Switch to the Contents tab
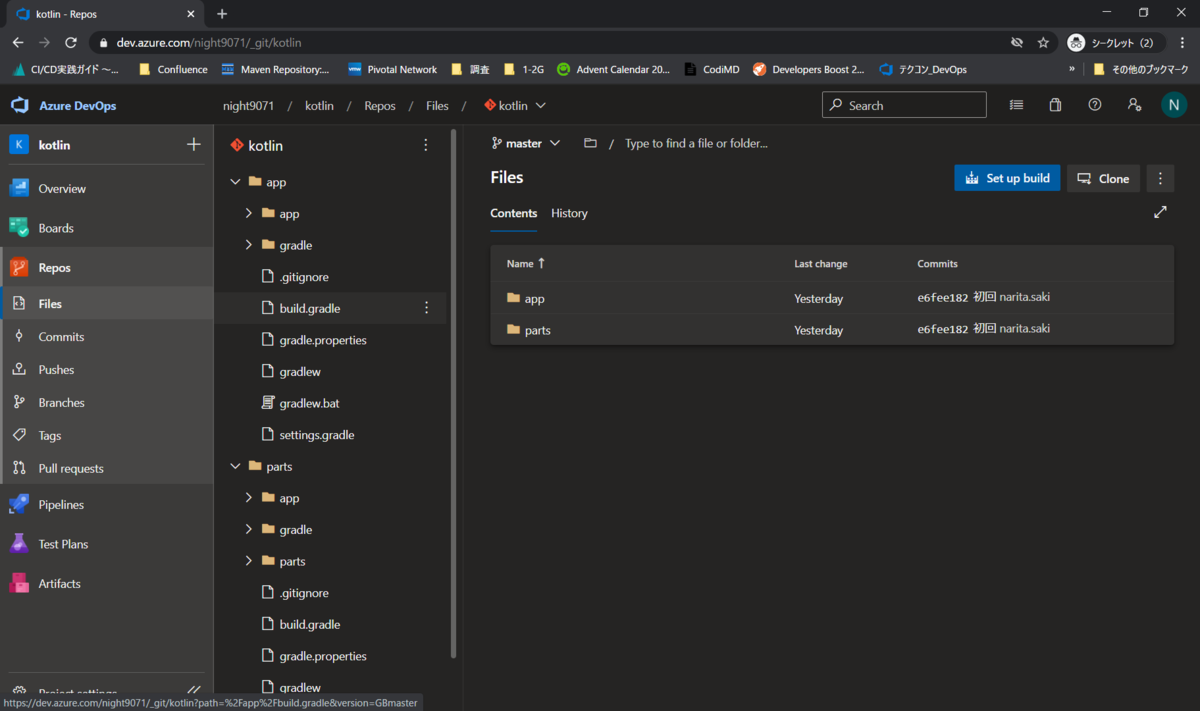Image resolution: width=1200 pixels, height=711 pixels. tap(514, 213)
